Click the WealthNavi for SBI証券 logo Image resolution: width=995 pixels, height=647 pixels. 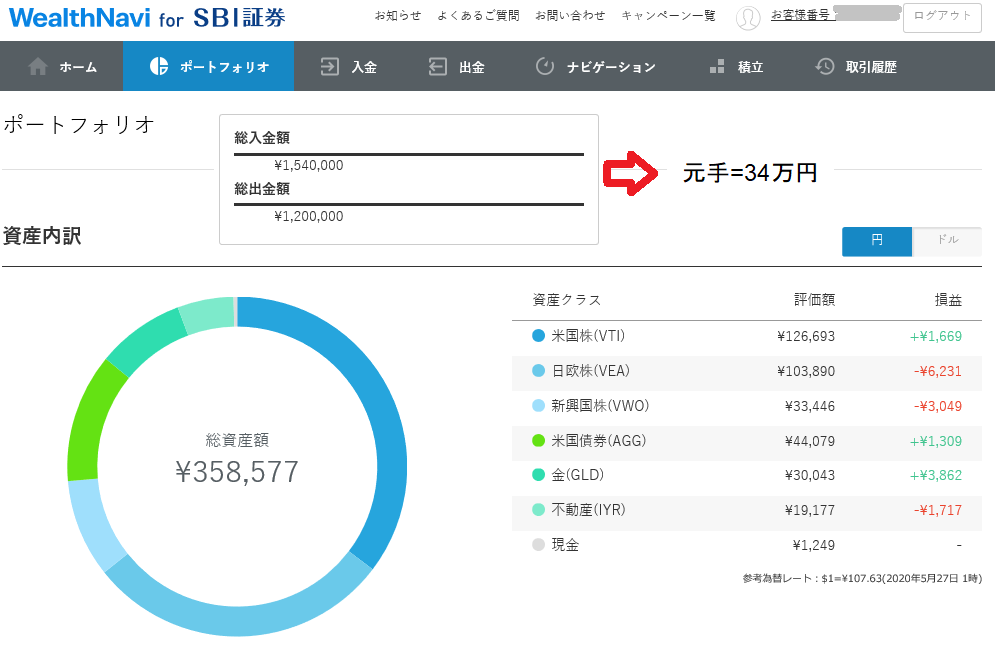[147, 18]
